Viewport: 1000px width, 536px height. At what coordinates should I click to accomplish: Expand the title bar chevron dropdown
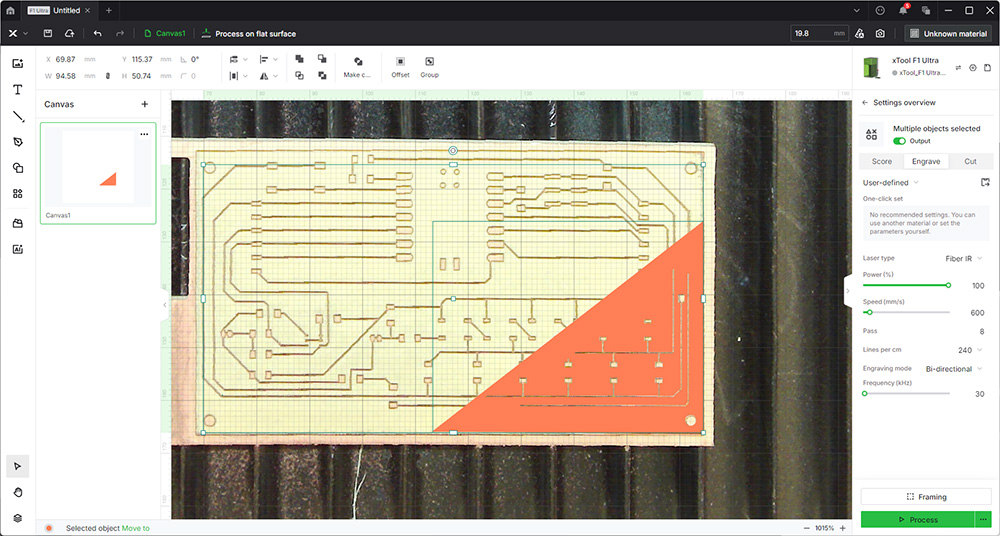click(x=857, y=10)
